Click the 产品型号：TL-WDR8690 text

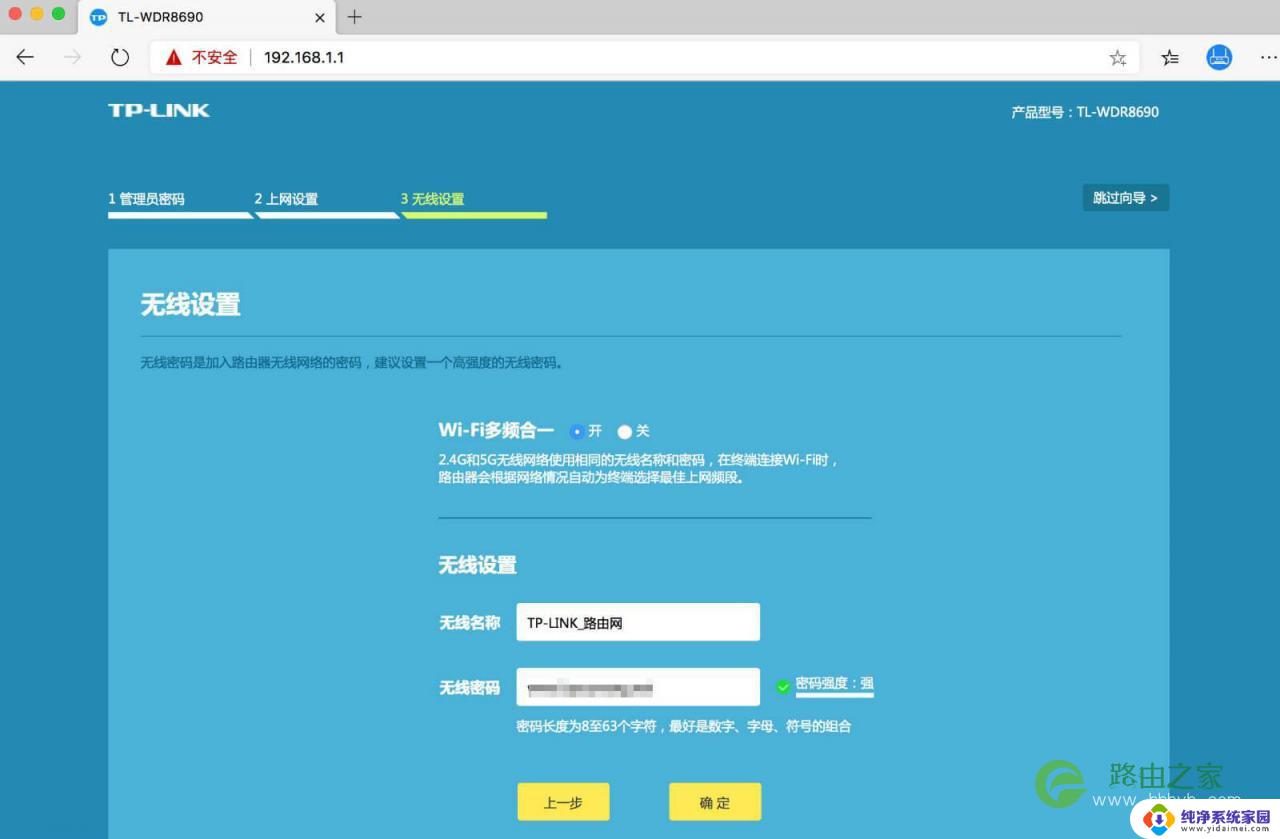(x=1085, y=112)
